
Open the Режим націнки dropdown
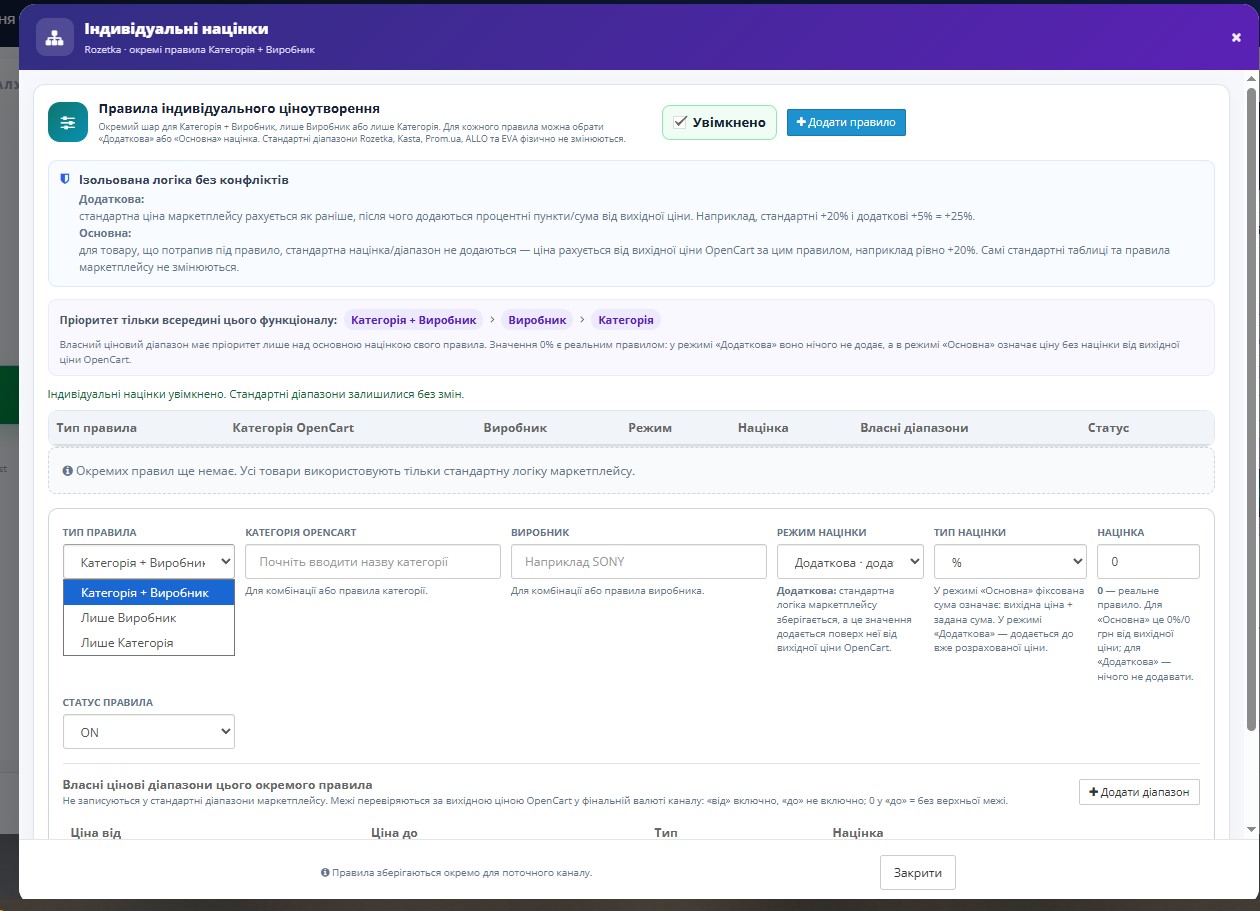click(x=850, y=562)
